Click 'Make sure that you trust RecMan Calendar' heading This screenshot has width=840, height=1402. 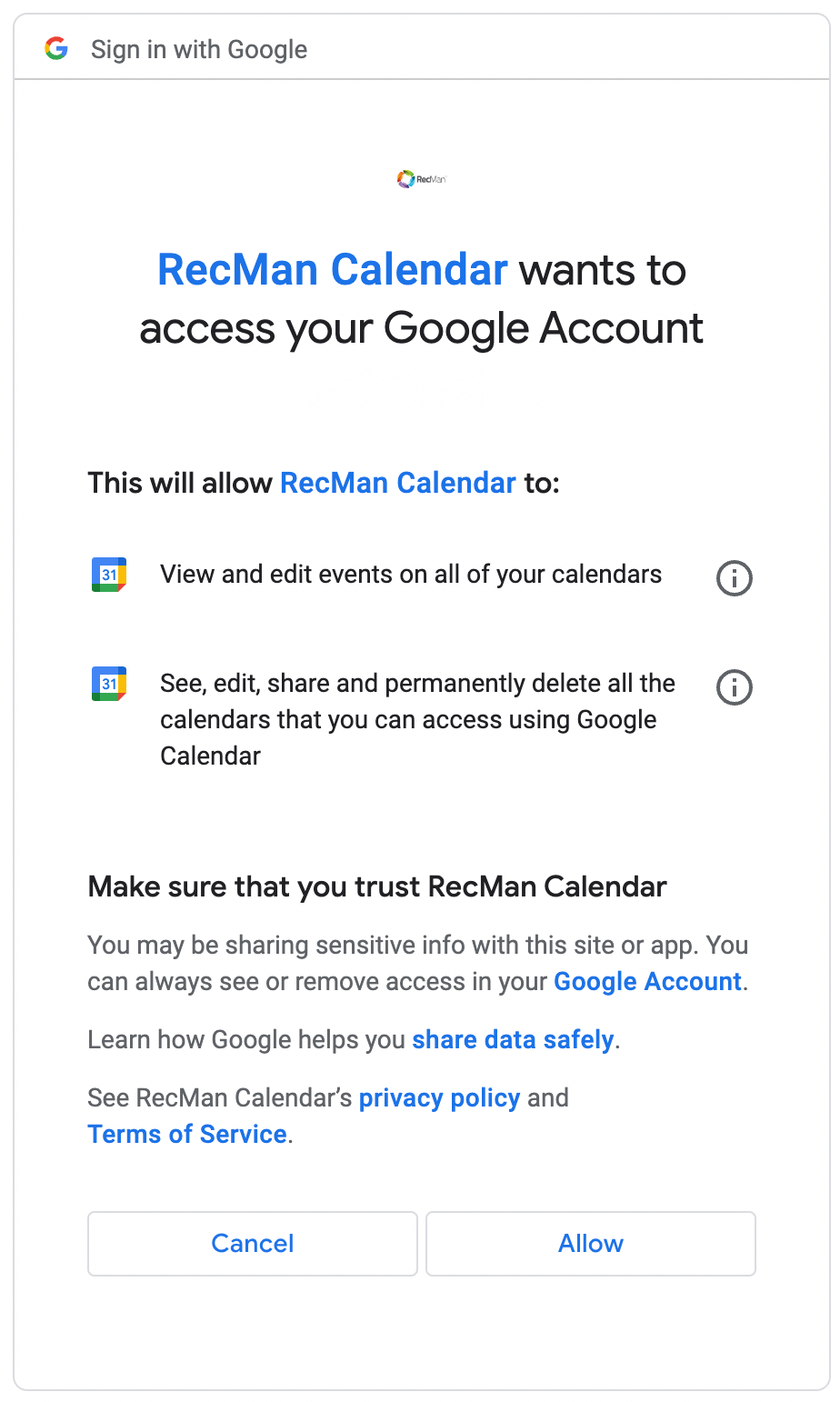point(377,886)
